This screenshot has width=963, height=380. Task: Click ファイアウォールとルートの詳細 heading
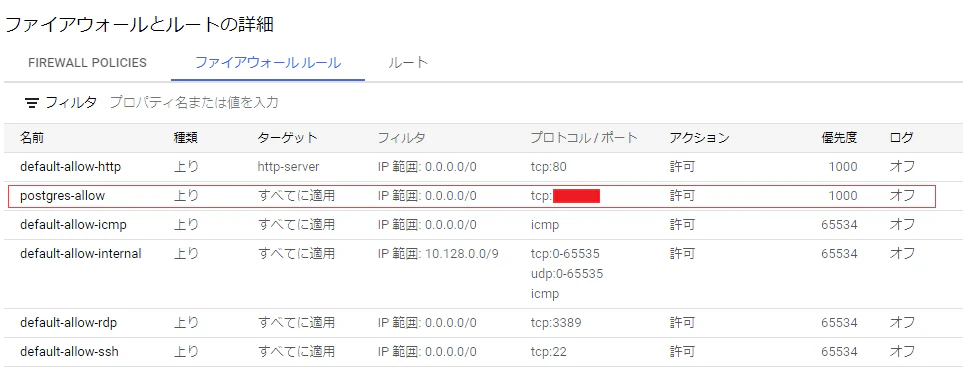click(x=139, y=24)
